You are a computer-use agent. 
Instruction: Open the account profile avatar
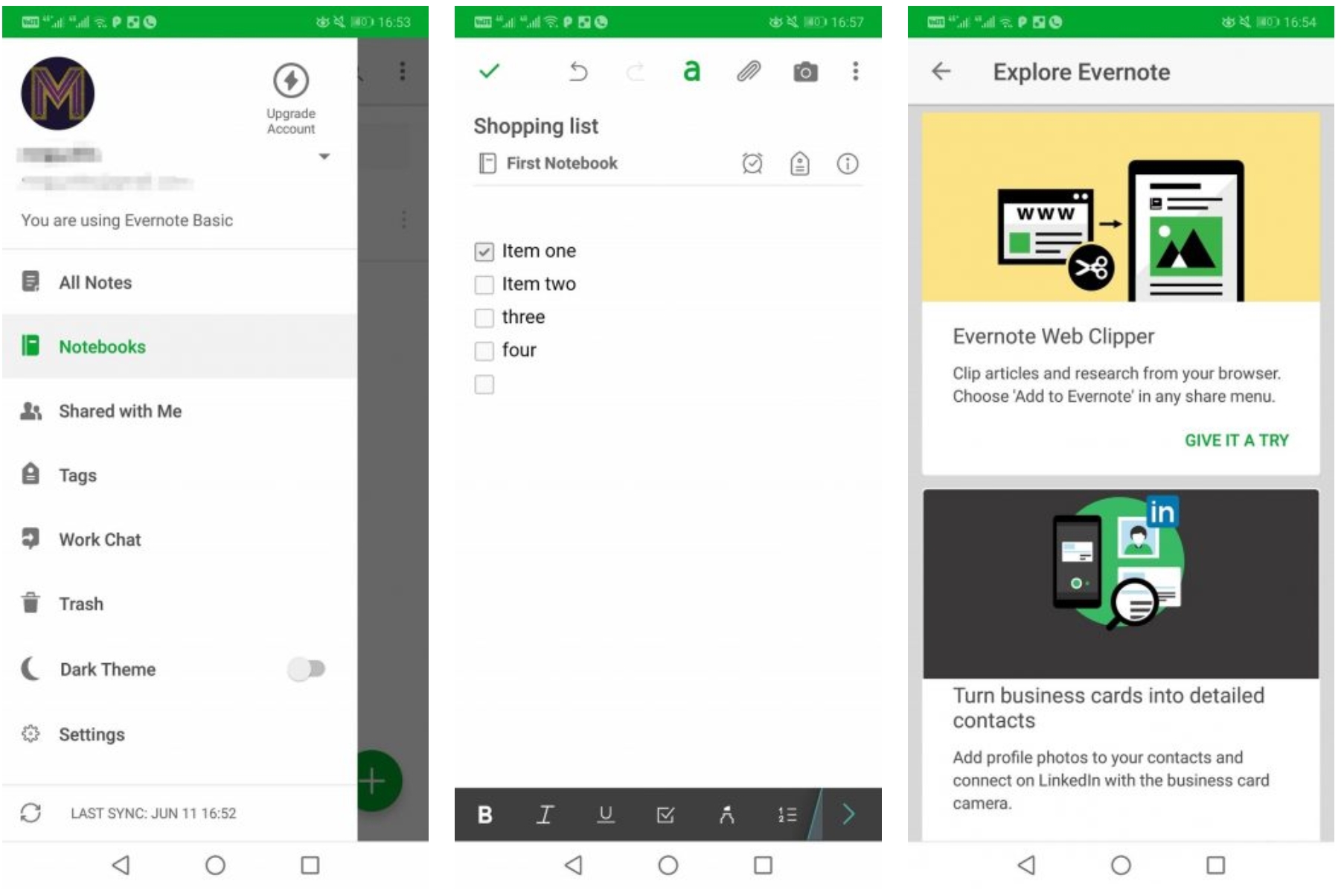click(58, 94)
